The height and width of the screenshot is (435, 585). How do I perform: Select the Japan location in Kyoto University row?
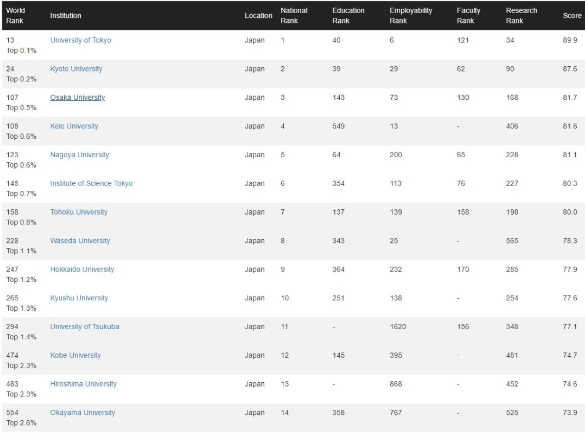pyautogui.click(x=254, y=69)
